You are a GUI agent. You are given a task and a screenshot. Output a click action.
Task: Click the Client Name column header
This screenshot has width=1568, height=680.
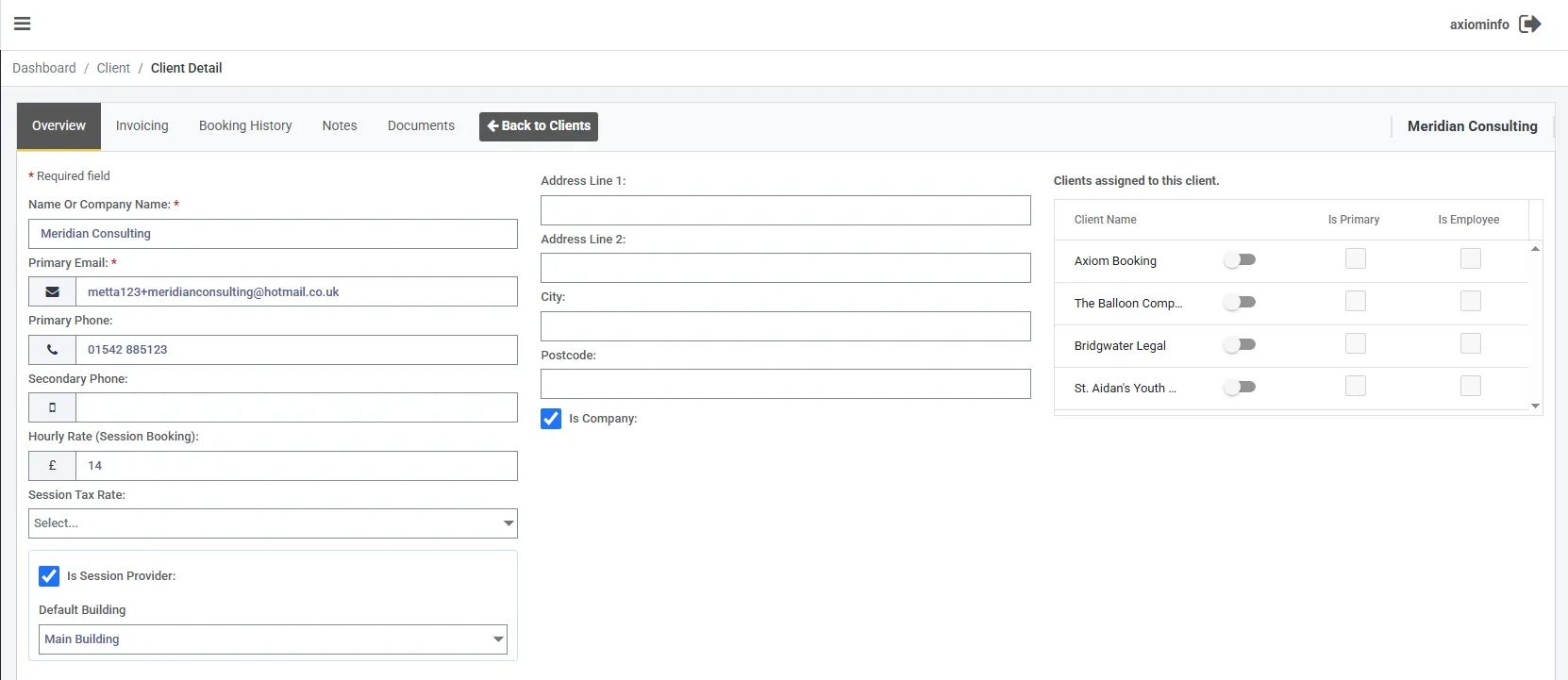pos(1106,220)
